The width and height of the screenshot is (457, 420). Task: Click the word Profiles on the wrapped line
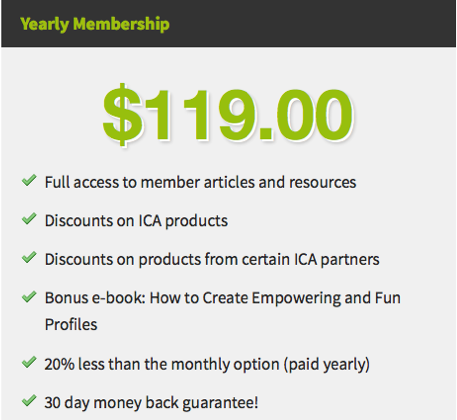pyautogui.click(x=71, y=325)
